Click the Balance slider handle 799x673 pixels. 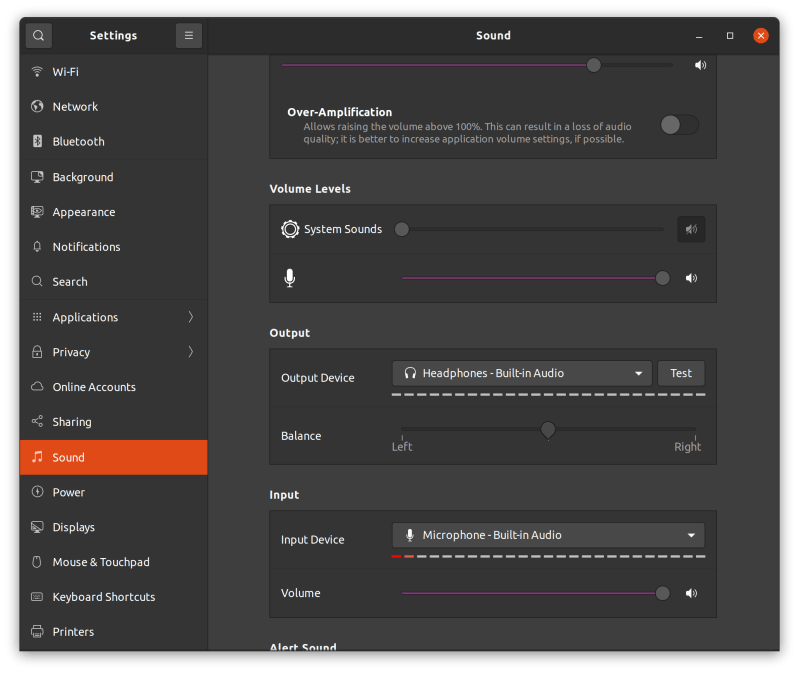(548, 430)
